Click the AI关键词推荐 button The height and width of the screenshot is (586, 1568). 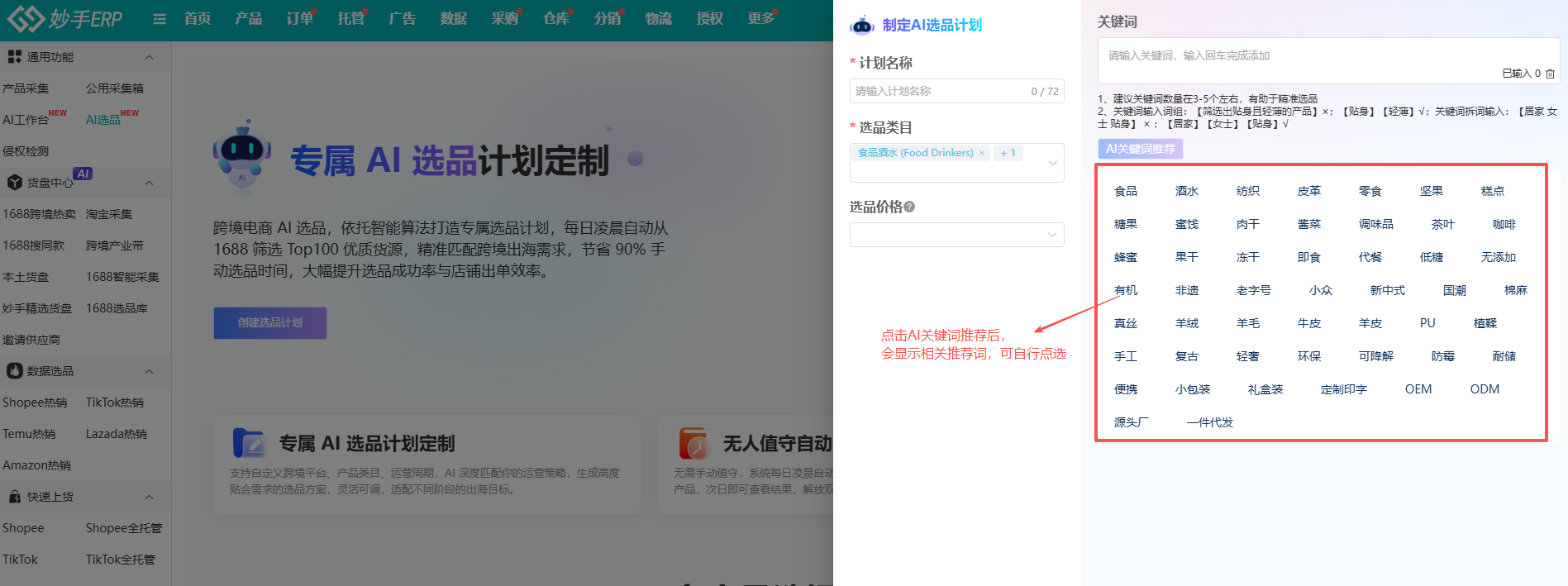(x=1141, y=149)
